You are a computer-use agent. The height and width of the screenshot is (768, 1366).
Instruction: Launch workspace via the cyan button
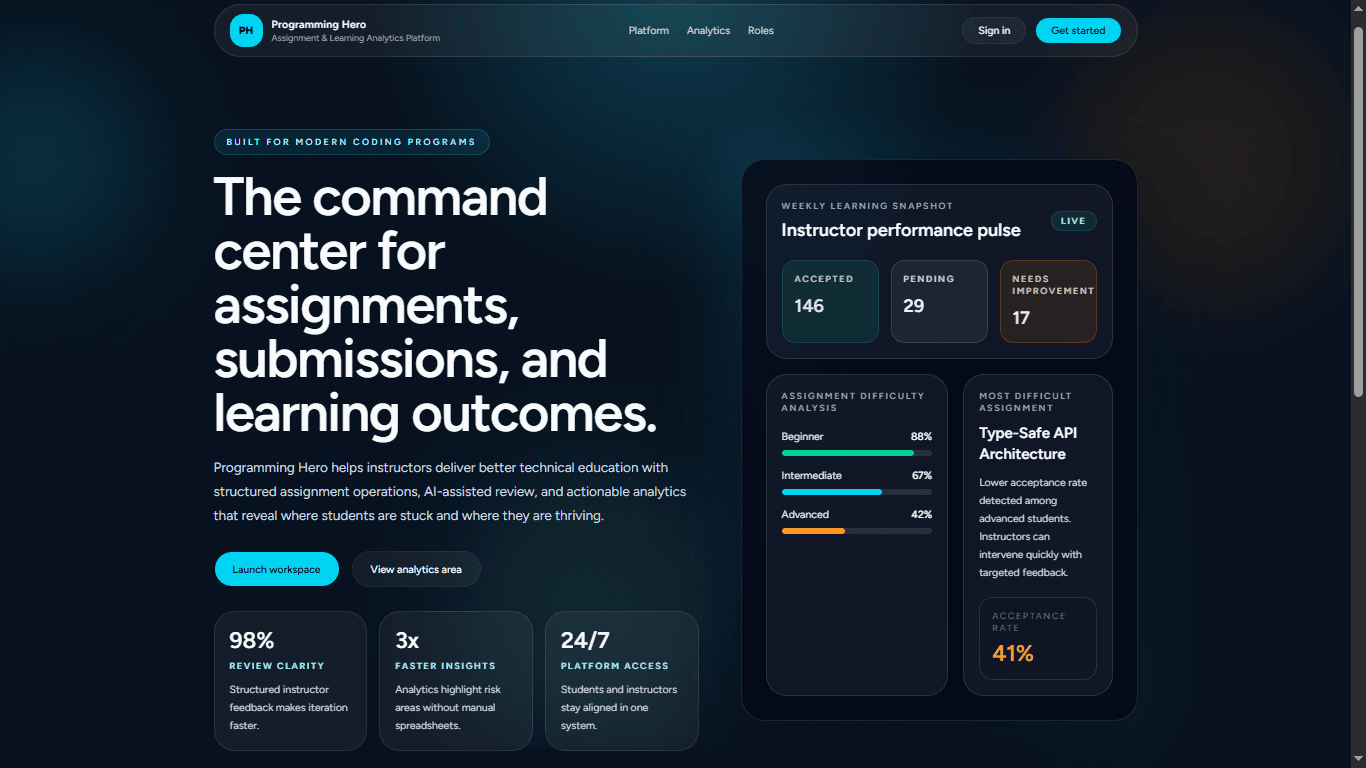coord(277,569)
